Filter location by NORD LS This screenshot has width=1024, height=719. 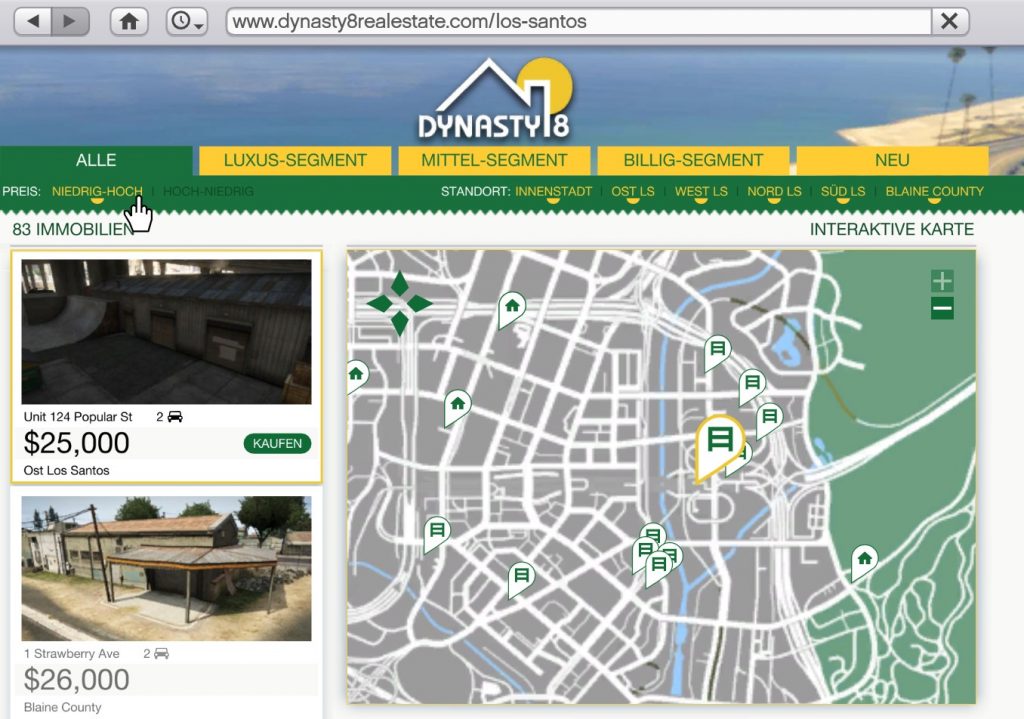[774, 191]
